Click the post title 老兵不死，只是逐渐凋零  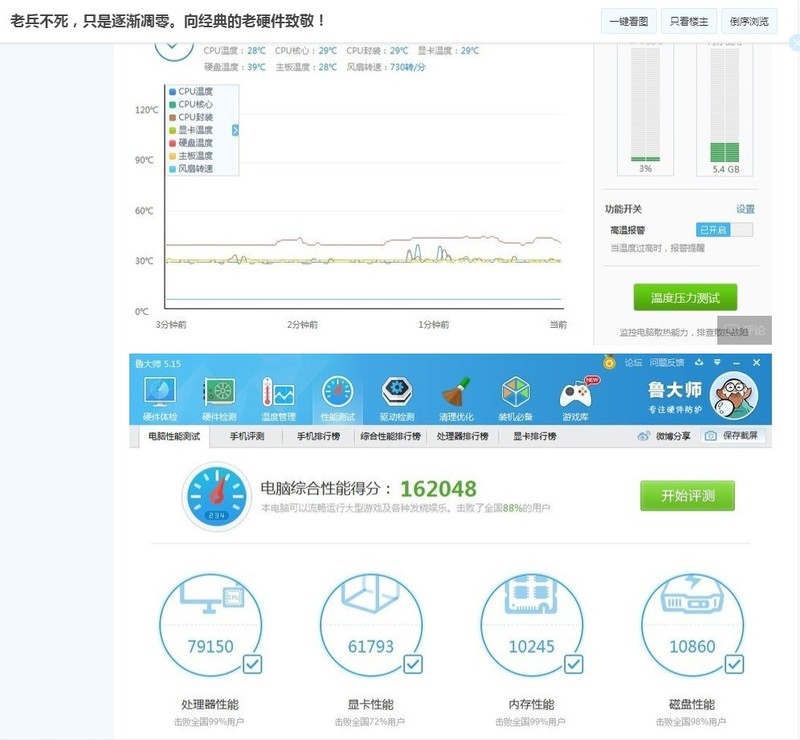click(x=167, y=21)
